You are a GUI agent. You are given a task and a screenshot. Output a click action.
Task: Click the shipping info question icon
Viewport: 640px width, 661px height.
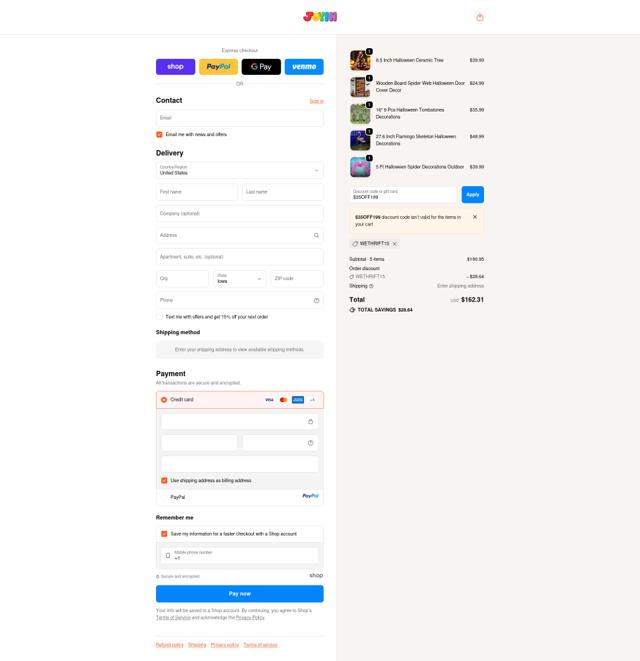pyautogui.click(x=371, y=286)
